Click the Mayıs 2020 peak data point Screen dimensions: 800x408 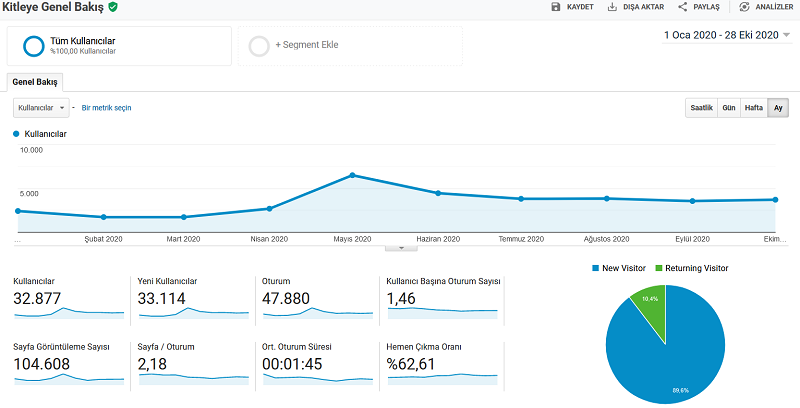(353, 175)
